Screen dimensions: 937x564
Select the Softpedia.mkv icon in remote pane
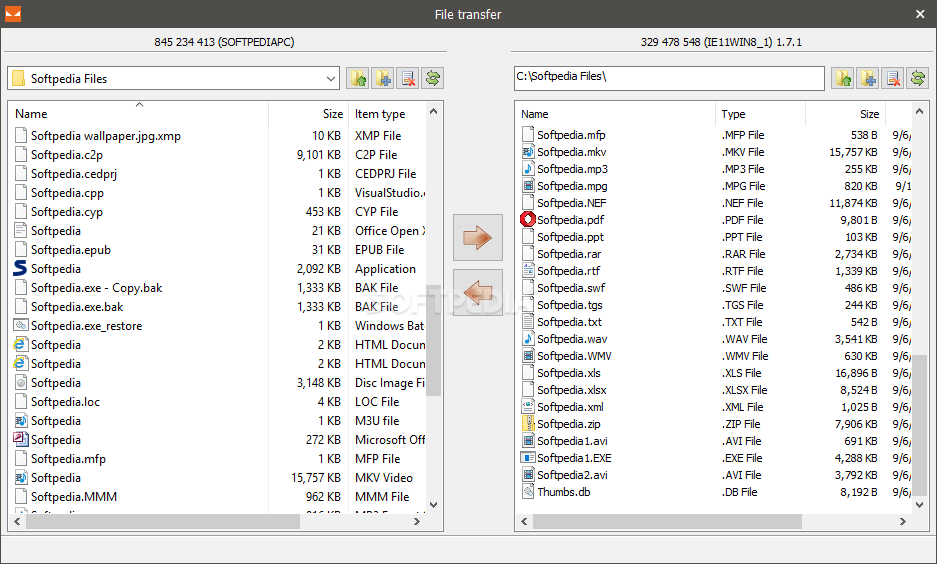click(528, 152)
